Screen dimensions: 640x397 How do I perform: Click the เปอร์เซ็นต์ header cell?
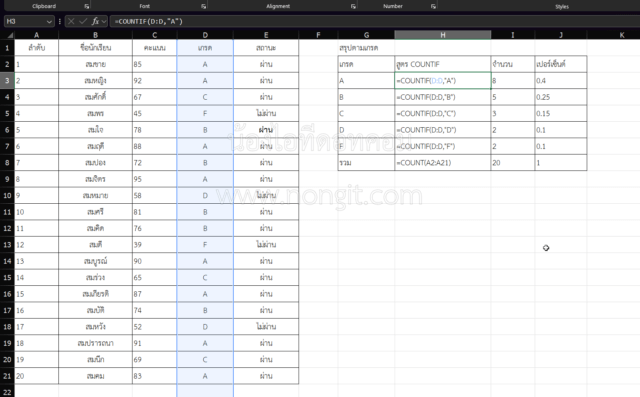561,64
